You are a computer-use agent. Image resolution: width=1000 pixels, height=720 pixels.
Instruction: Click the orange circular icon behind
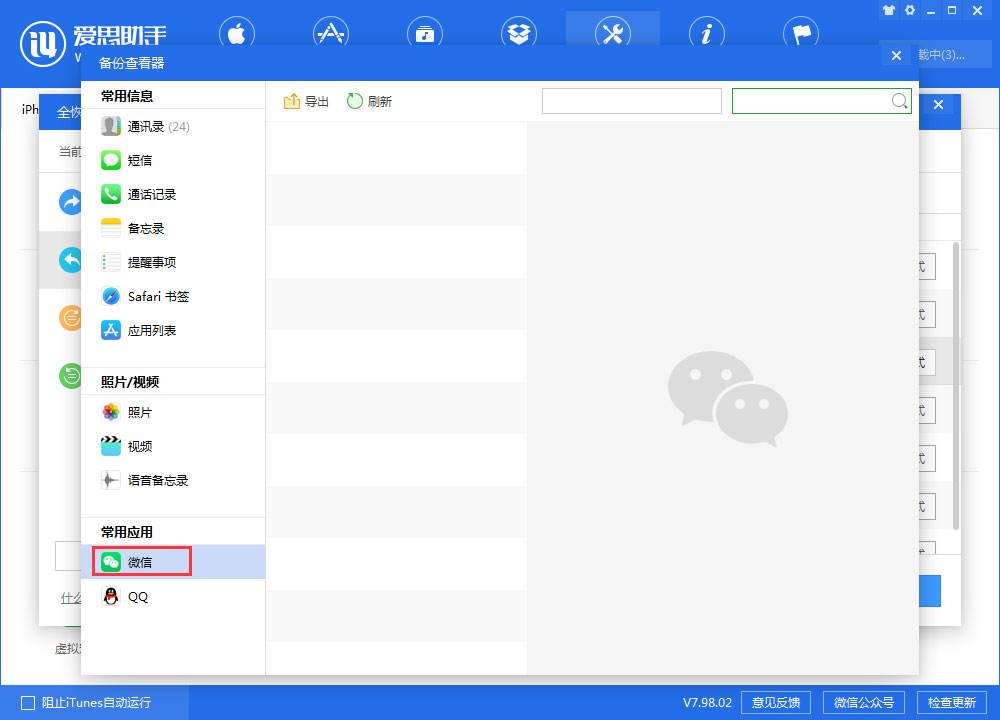pyautogui.click(x=70, y=317)
